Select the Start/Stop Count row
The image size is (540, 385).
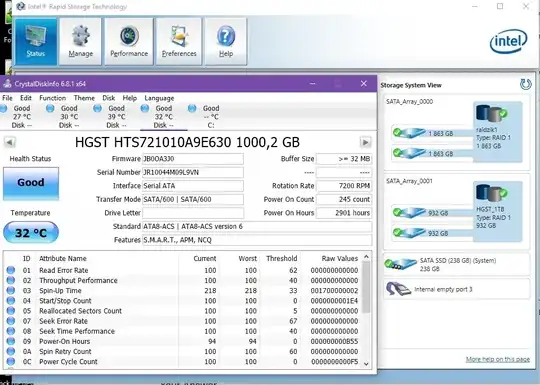pos(183,301)
